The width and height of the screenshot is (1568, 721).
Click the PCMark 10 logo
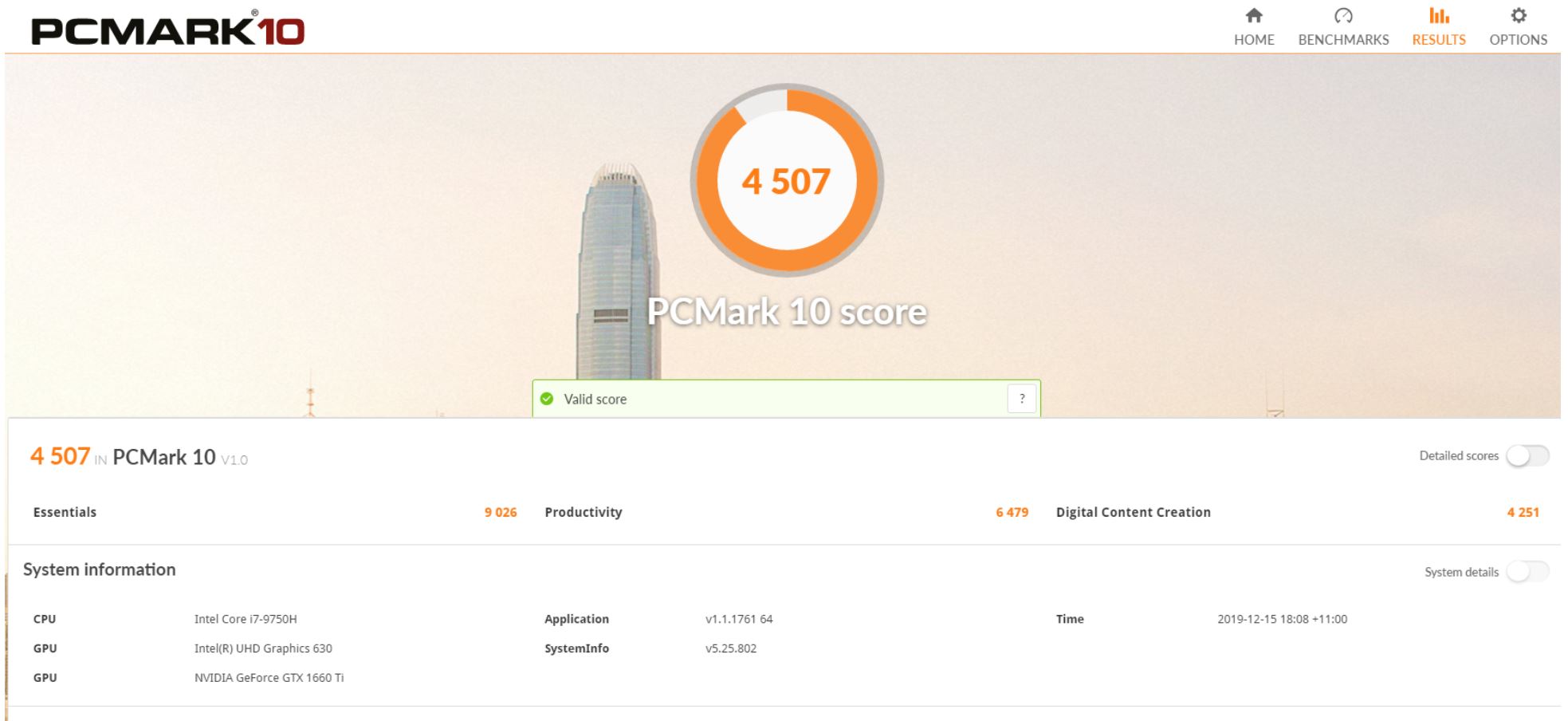click(168, 30)
